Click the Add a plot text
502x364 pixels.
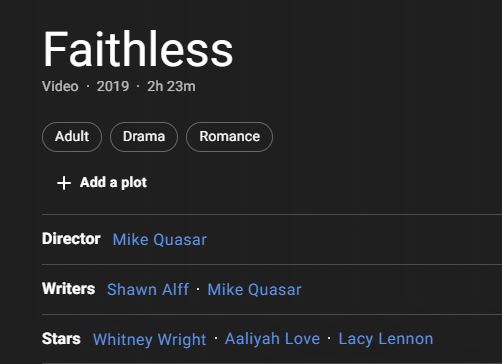click(x=113, y=183)
